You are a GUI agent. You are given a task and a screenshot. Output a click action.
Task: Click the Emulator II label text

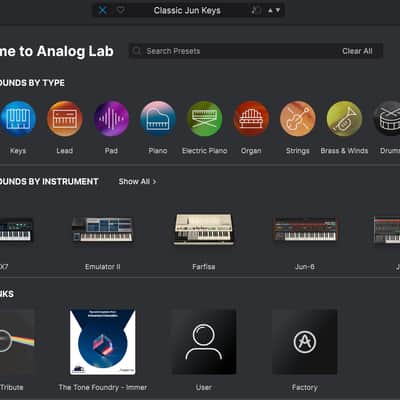(x=103, y=267)
